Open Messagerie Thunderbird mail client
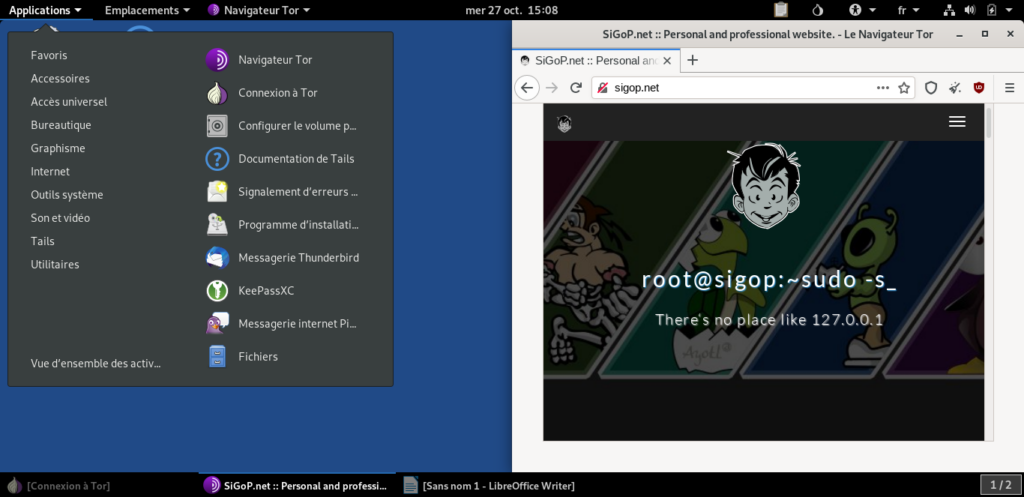The image size is (1024, 497). [x=297, y=258]
